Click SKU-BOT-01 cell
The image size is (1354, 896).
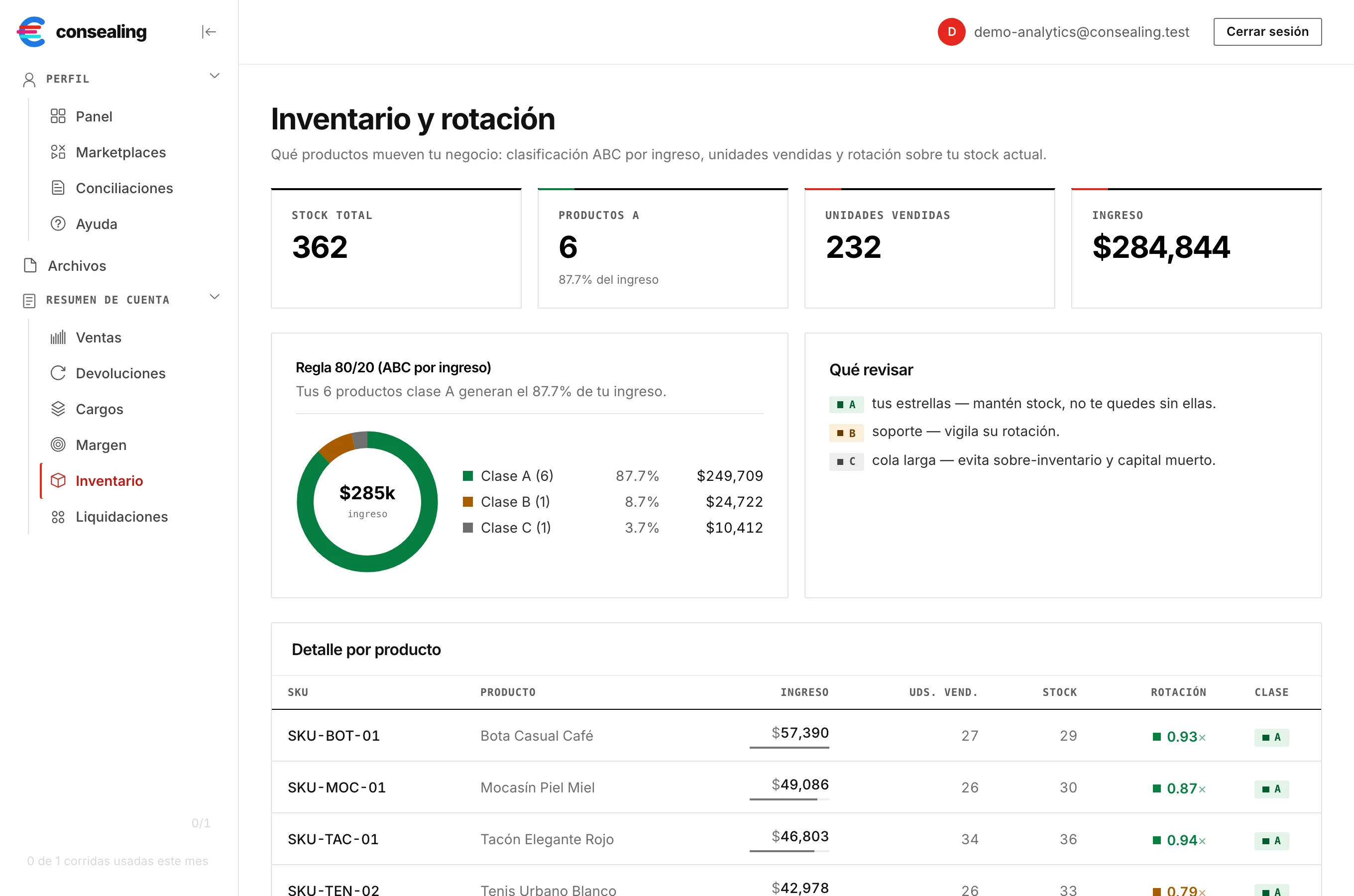[x=334, y=735]
